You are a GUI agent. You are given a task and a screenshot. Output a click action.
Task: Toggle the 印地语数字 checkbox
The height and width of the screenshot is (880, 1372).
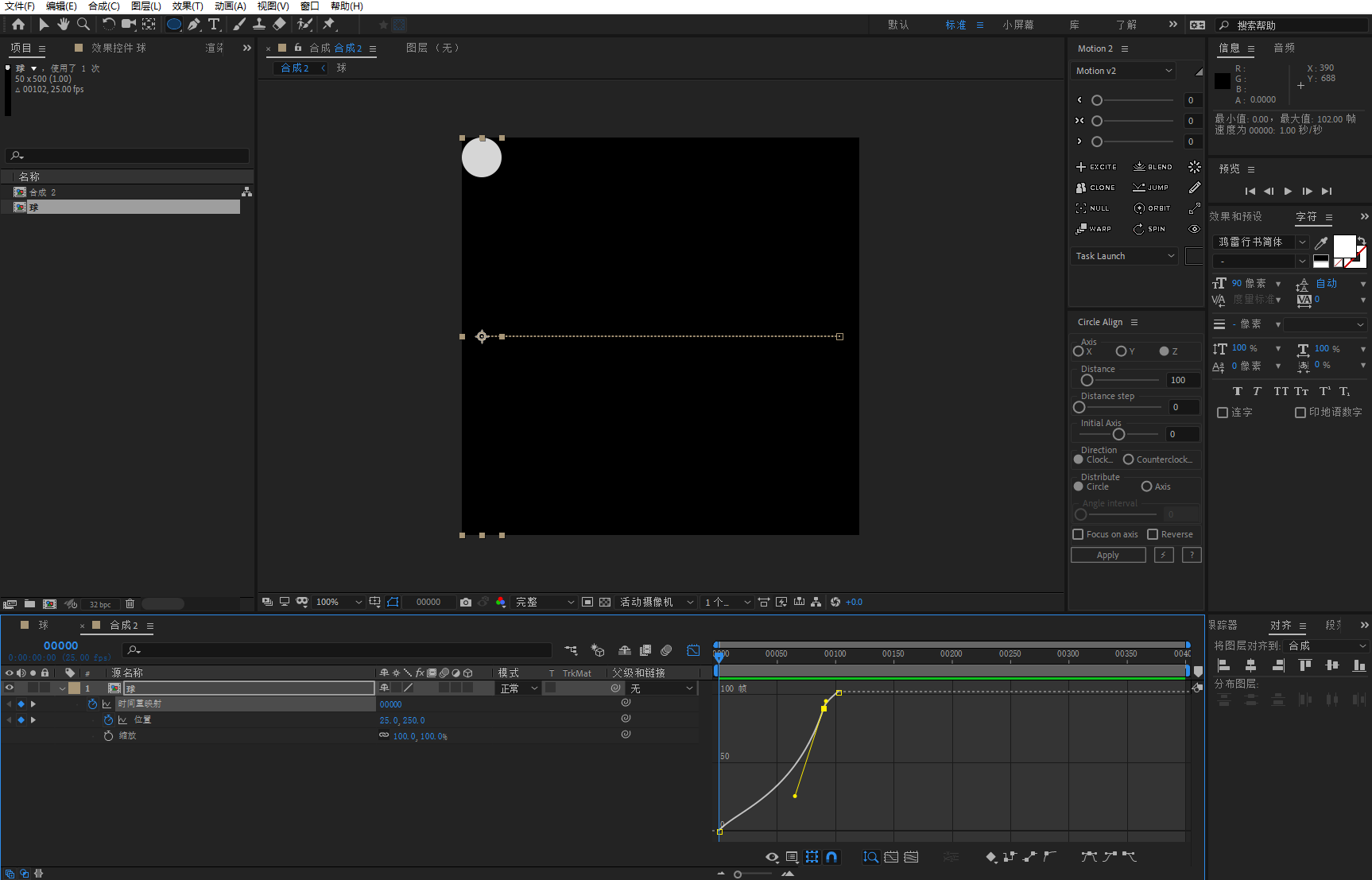click(x=1300, y=413)
